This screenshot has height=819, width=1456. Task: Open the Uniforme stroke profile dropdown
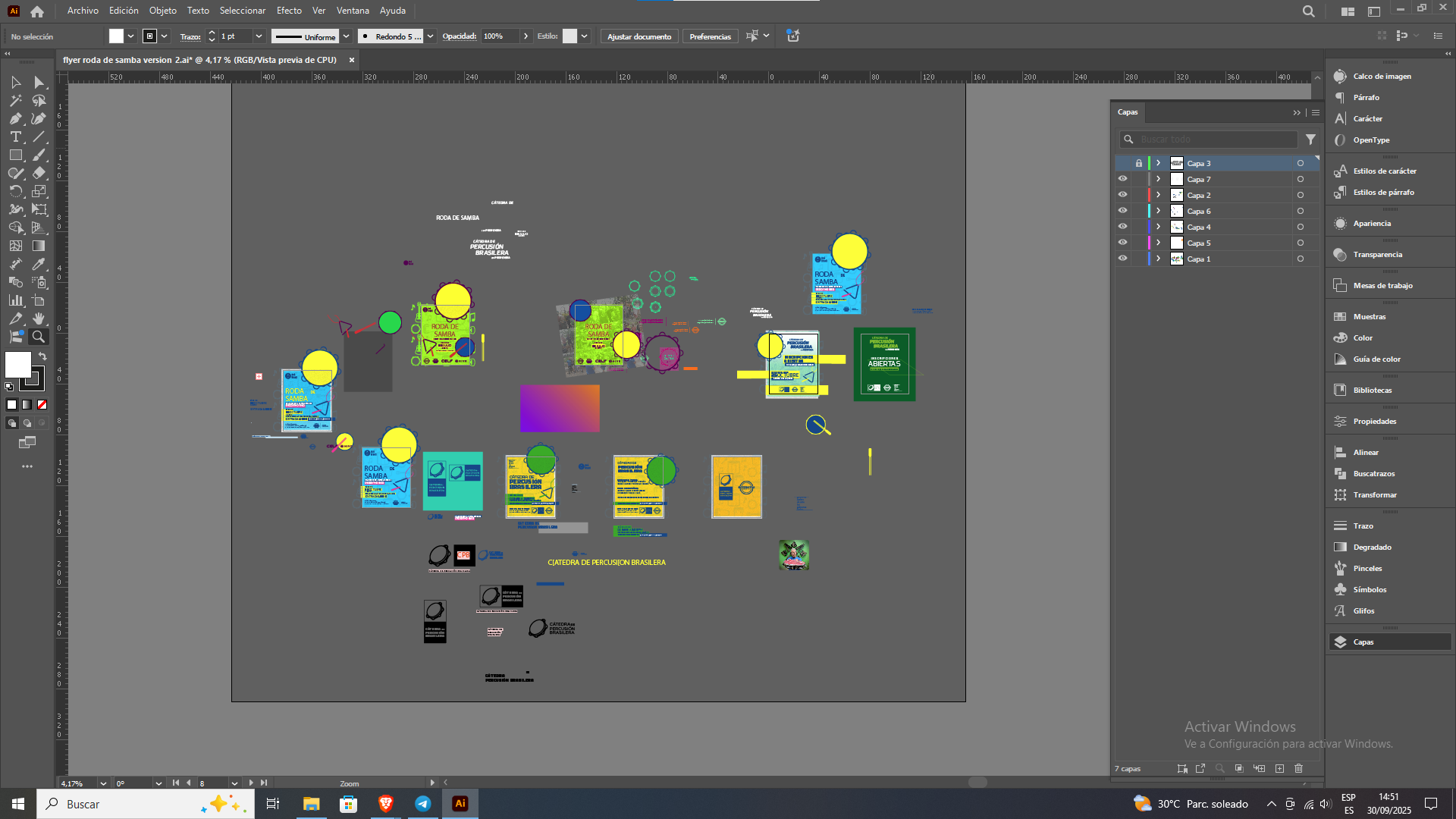point(346,36)
